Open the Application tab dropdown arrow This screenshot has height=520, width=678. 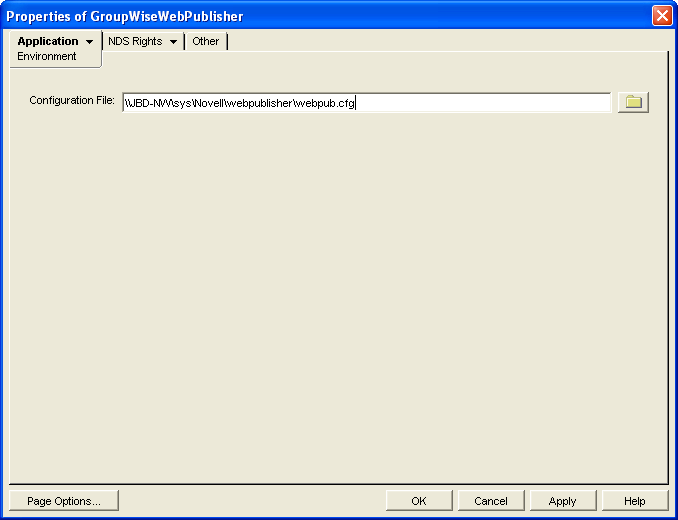(x=90, y=42)
